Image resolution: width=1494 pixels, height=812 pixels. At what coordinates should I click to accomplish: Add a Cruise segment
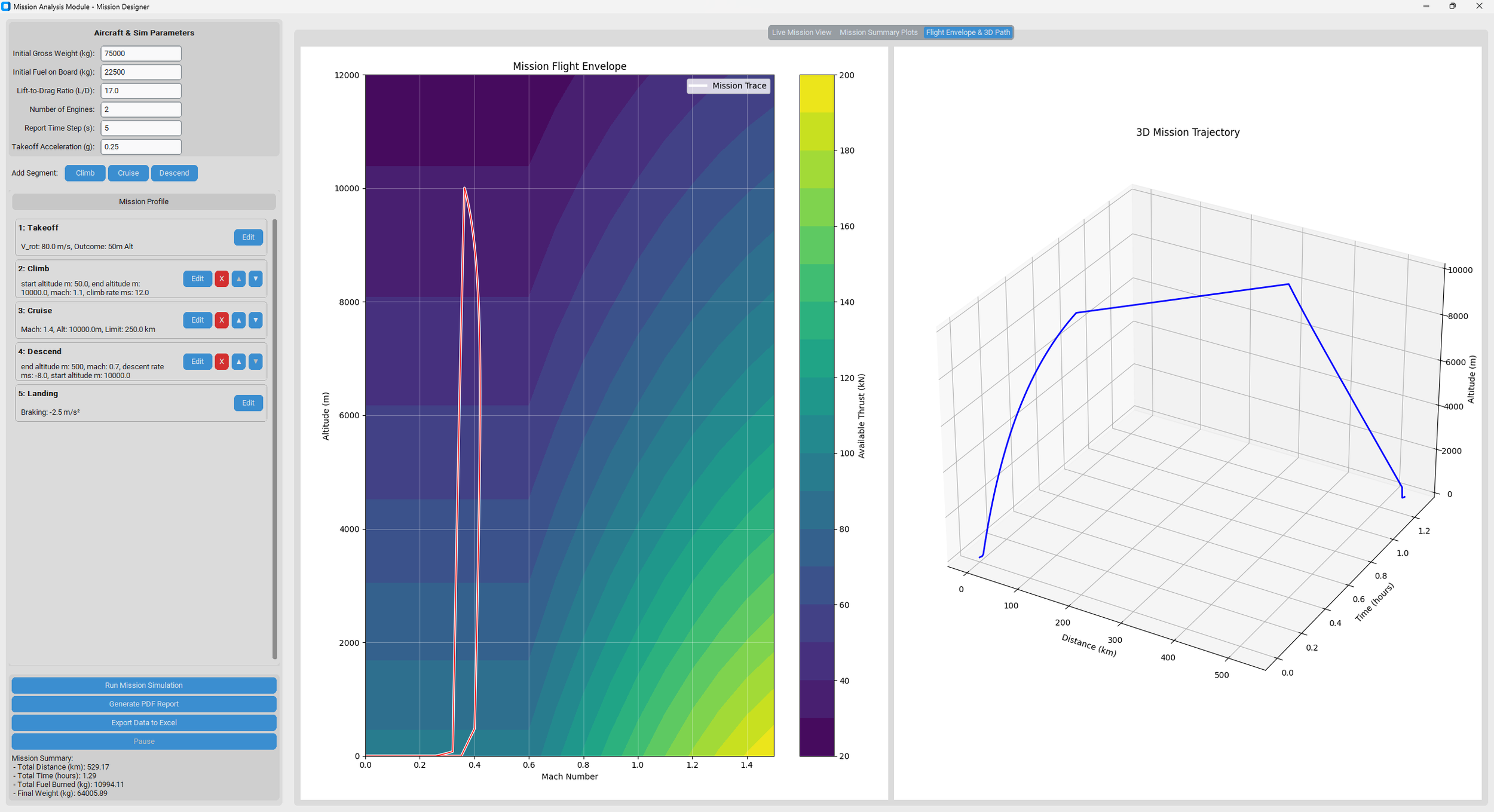(128, 173)
